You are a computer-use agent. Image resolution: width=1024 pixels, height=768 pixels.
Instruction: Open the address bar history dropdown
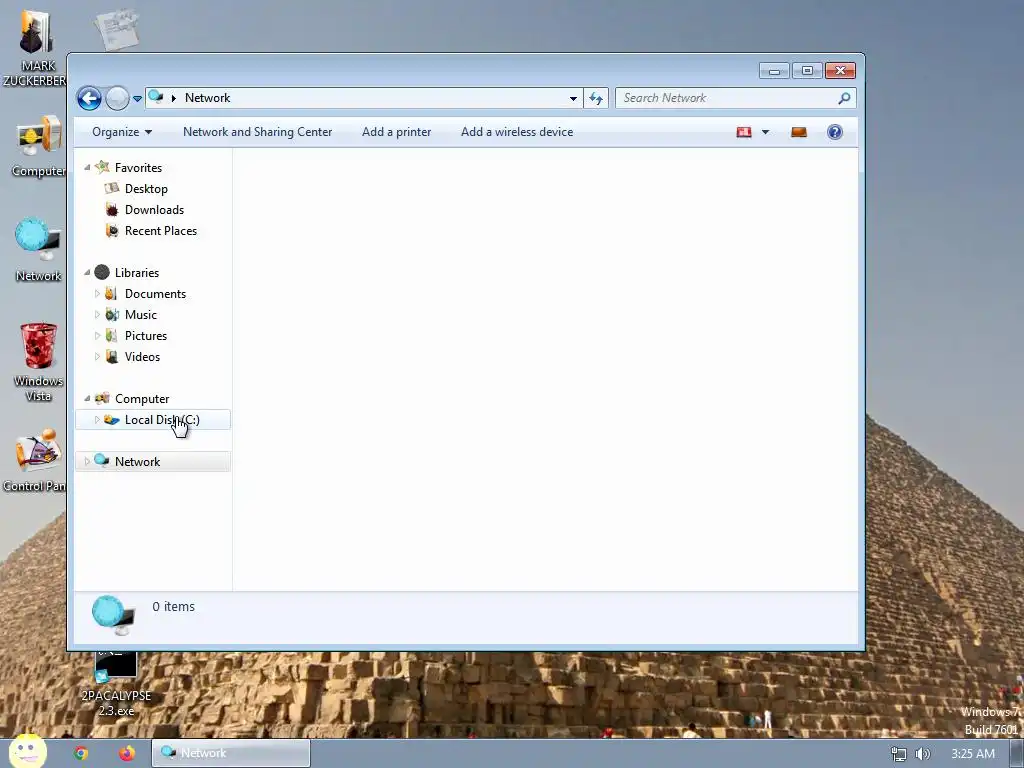tap(573, 99)
